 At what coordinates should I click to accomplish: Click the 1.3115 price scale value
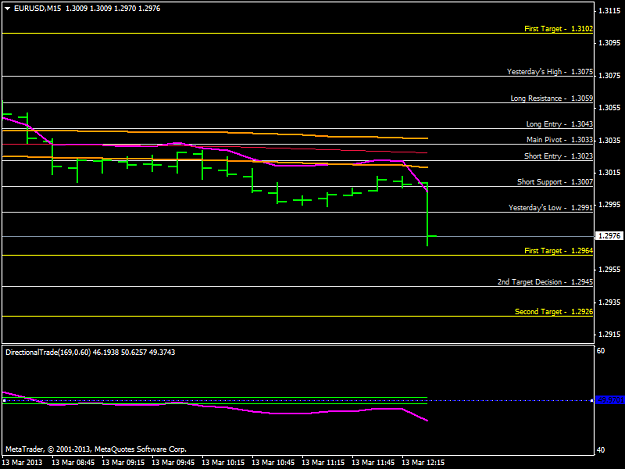click(609, 11)
